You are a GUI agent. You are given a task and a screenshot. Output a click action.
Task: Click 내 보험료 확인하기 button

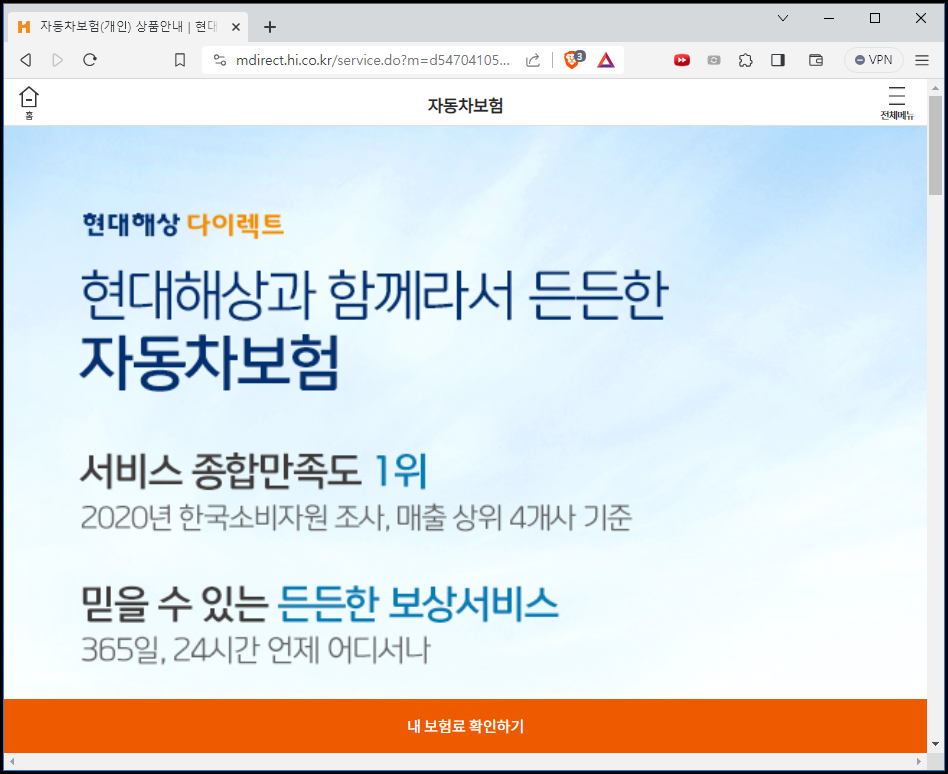coord(465,726)
